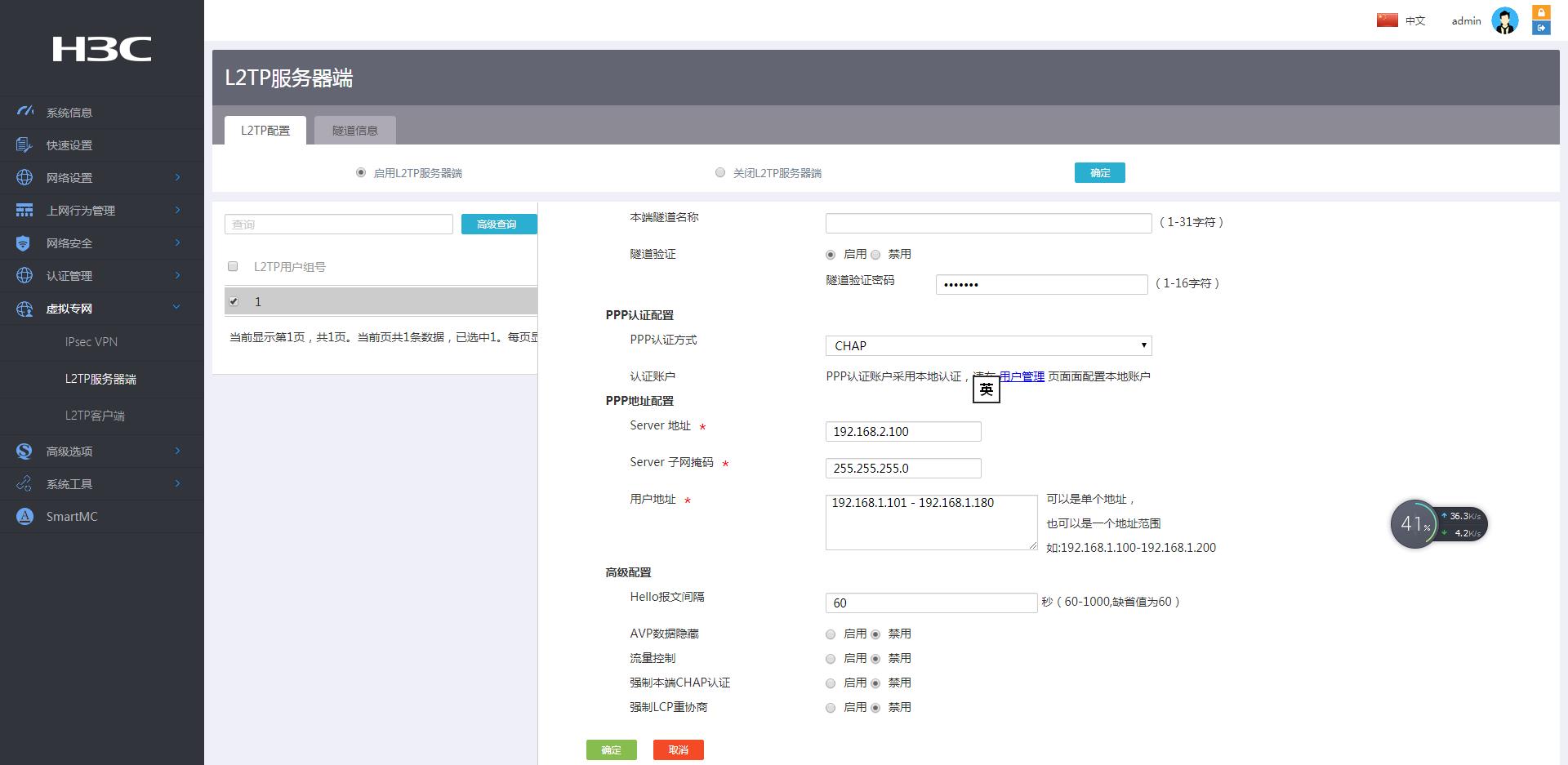Expand 系统工具 using its chevron arrow
Viewport: 1568px width, 765px height.
click(x=177, y=483)
